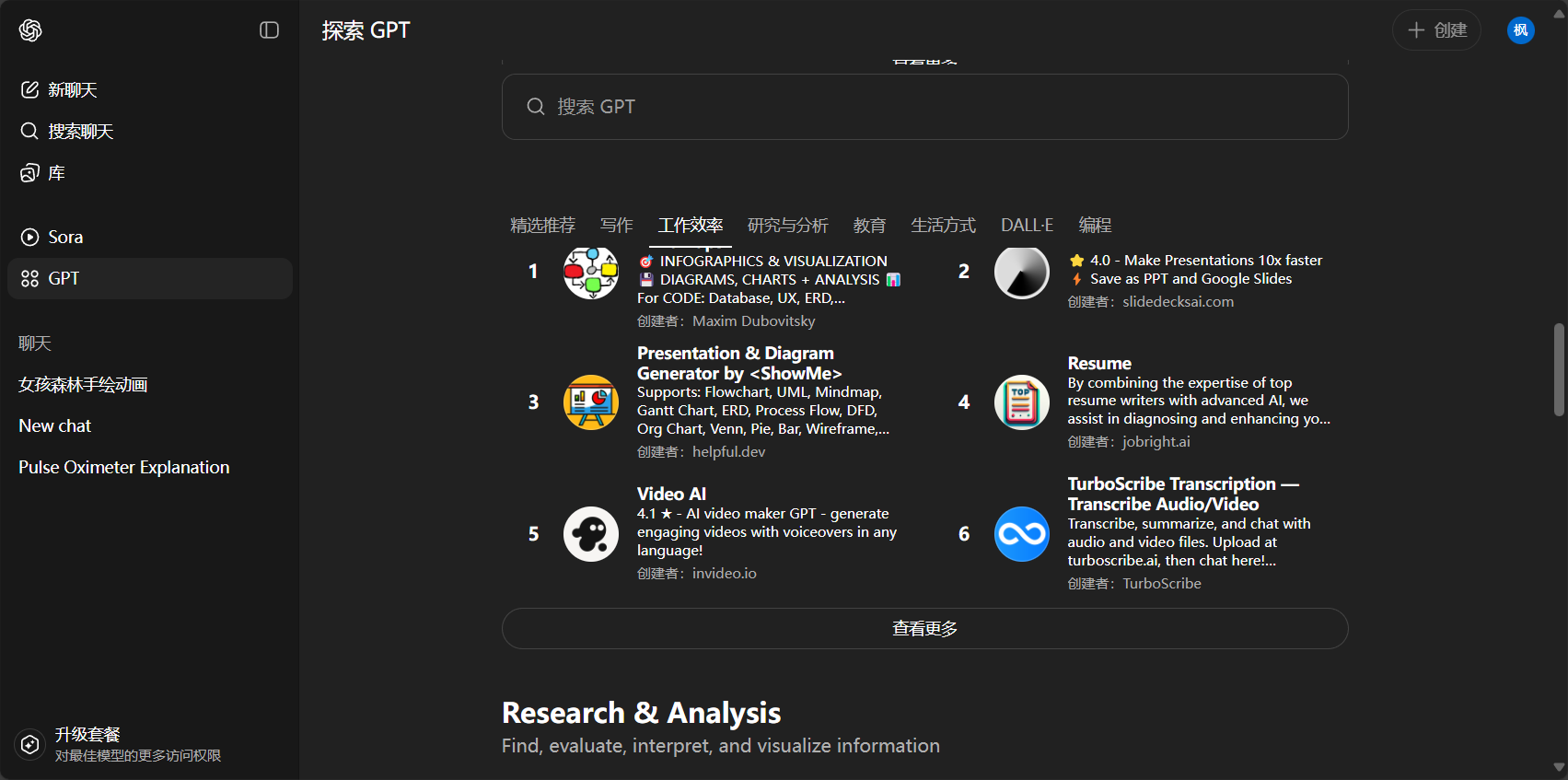Switch to the 编程 tab
The height and width of the screenshot is (780, 1568).
click(1096, 226)
